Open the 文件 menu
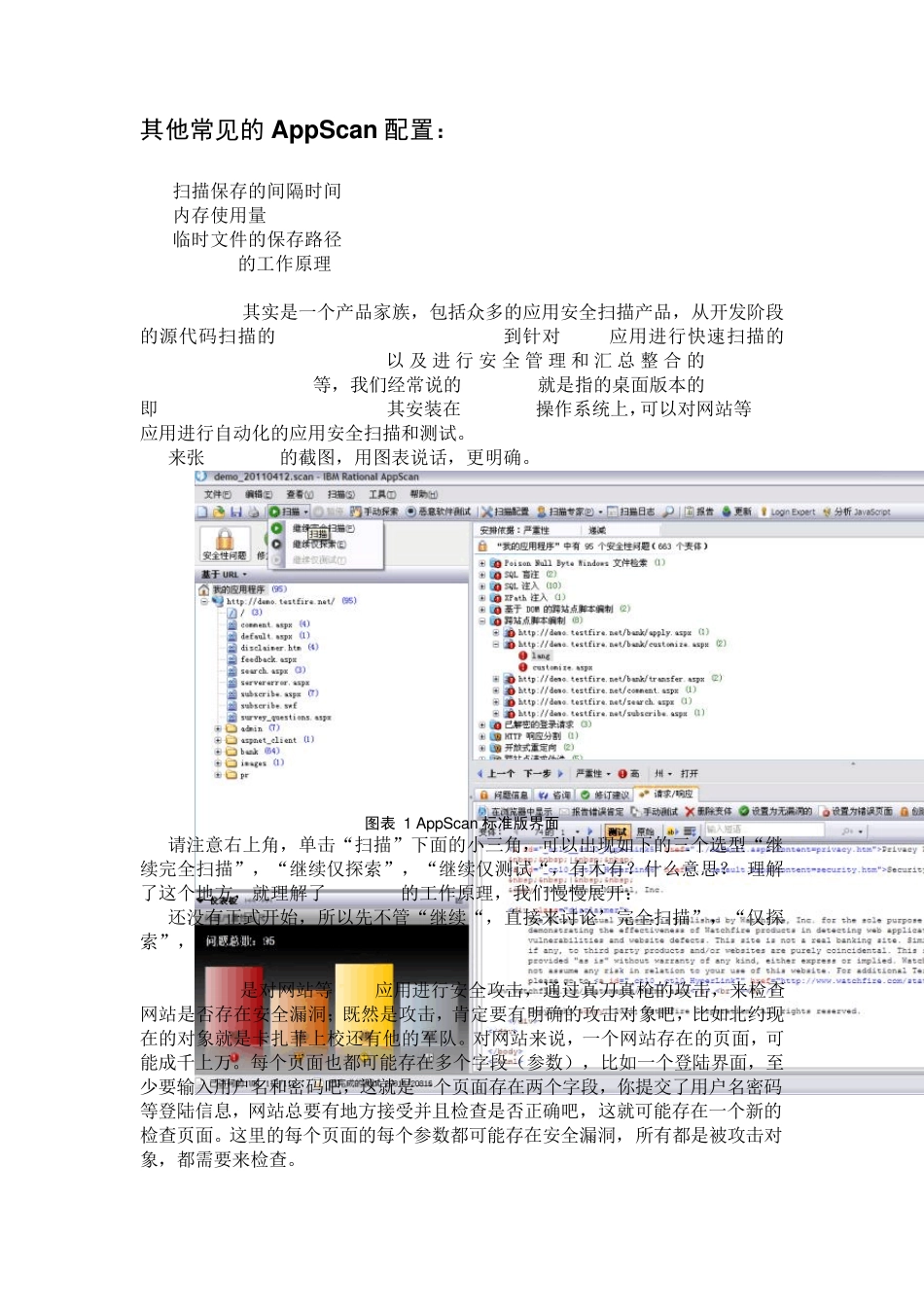This screenshot has width=924, height=1307. point(217,495)
